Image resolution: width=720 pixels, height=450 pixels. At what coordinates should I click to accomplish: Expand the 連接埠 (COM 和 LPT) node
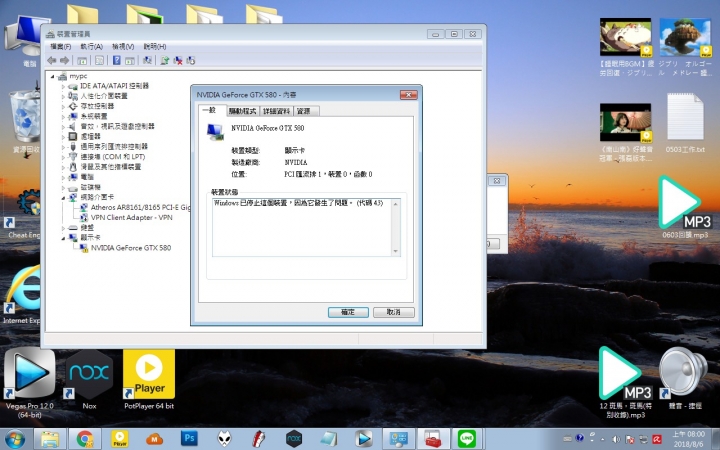tap(63, 157)
